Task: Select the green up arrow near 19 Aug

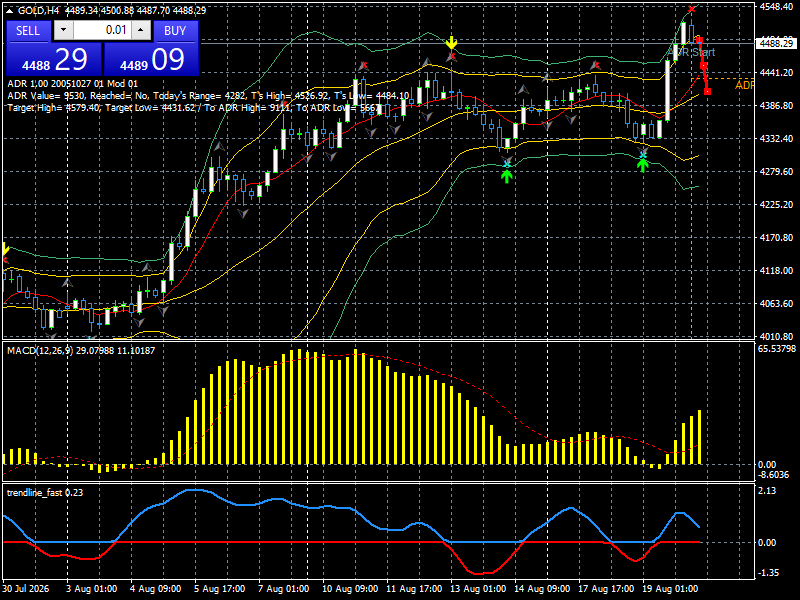Action: click(643, 165)
